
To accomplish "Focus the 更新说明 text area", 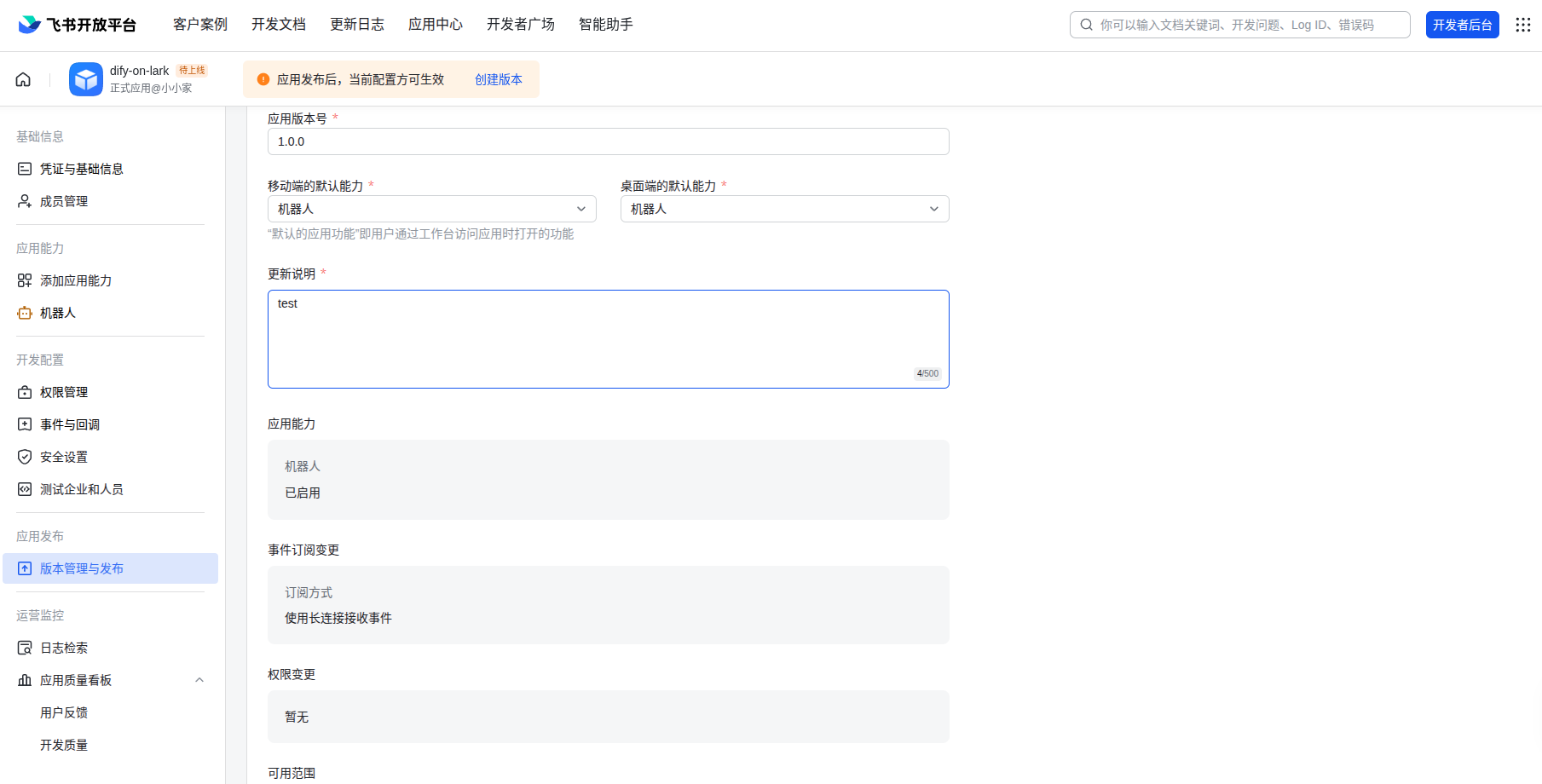I will pos(608,338).
